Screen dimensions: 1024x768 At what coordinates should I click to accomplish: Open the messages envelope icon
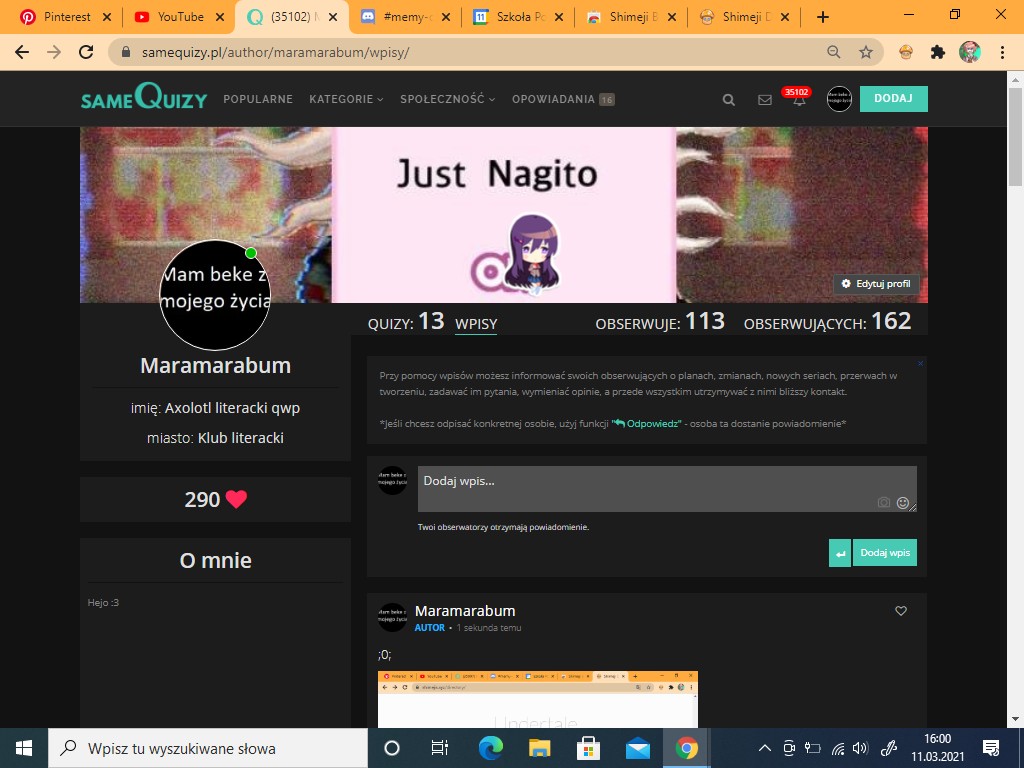coord(765,100)
